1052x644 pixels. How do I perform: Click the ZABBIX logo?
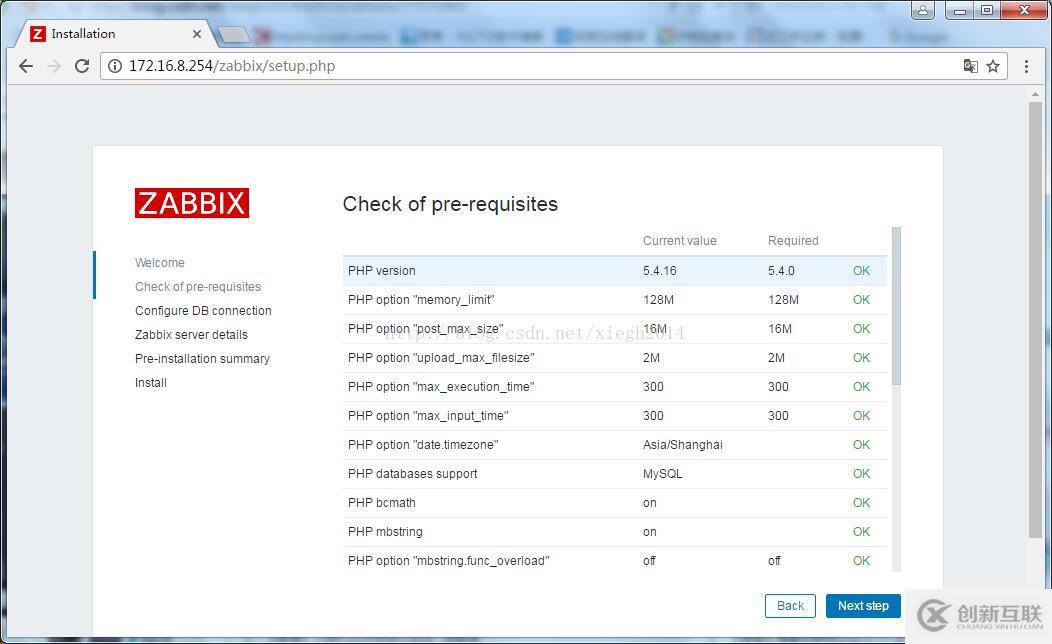191,202
